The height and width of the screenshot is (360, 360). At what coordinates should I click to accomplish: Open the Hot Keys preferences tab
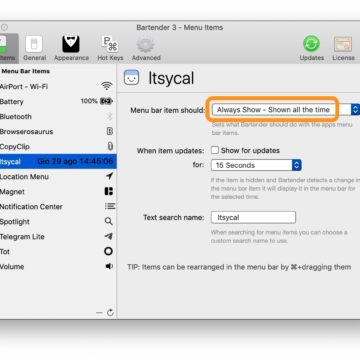tap(110, 49)
